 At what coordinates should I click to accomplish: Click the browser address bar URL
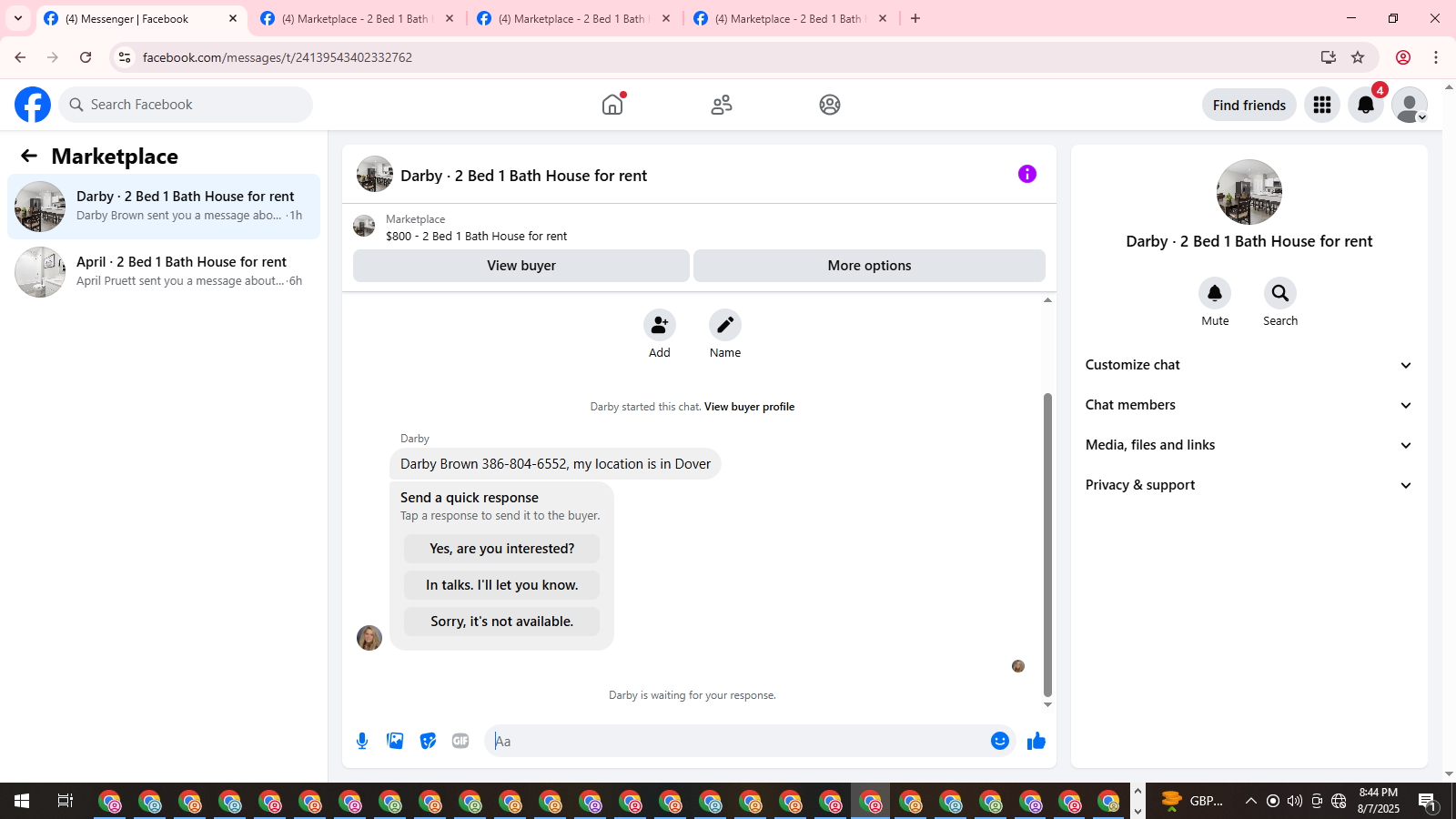click(278, 57)
